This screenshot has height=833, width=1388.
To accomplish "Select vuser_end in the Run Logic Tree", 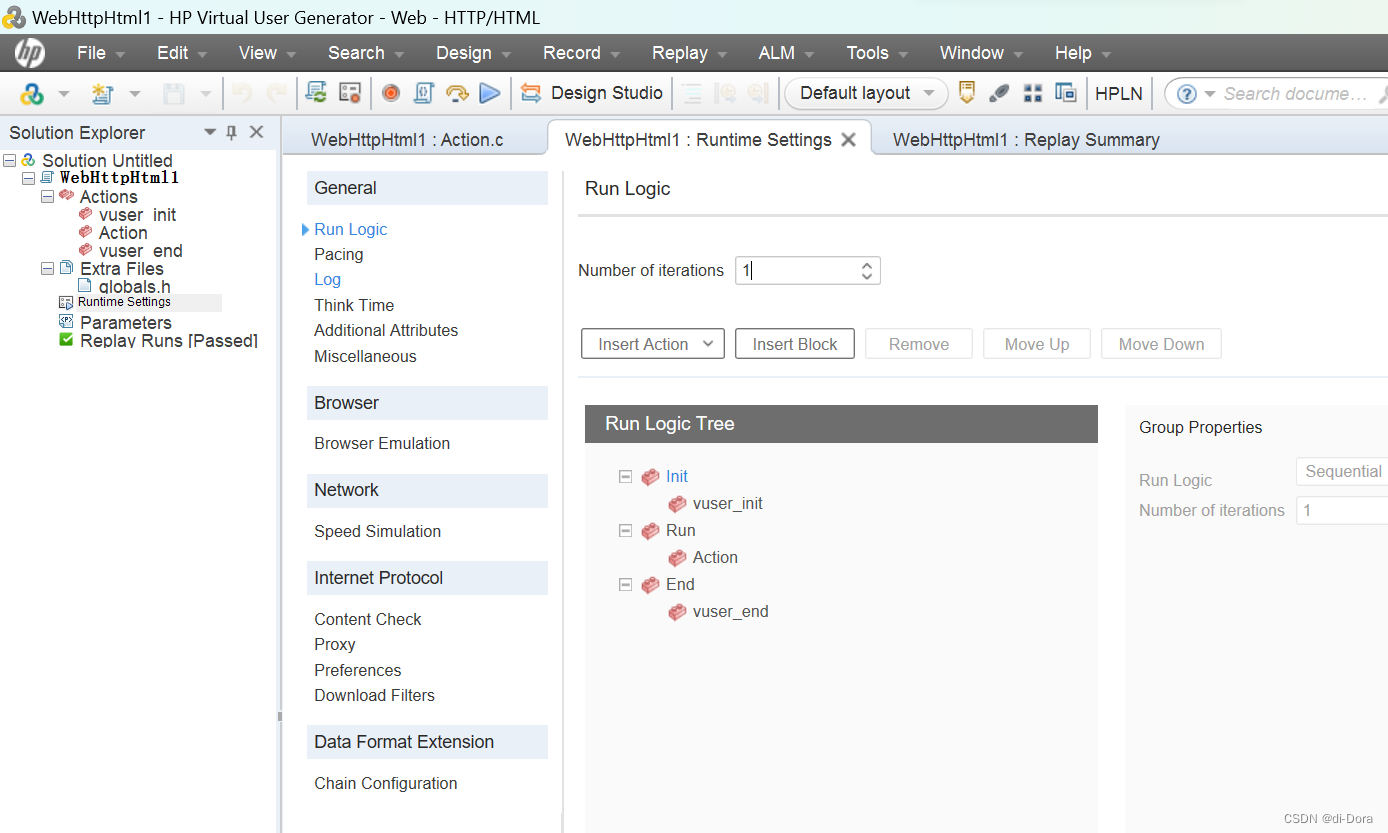I will [x=730, y=612].
